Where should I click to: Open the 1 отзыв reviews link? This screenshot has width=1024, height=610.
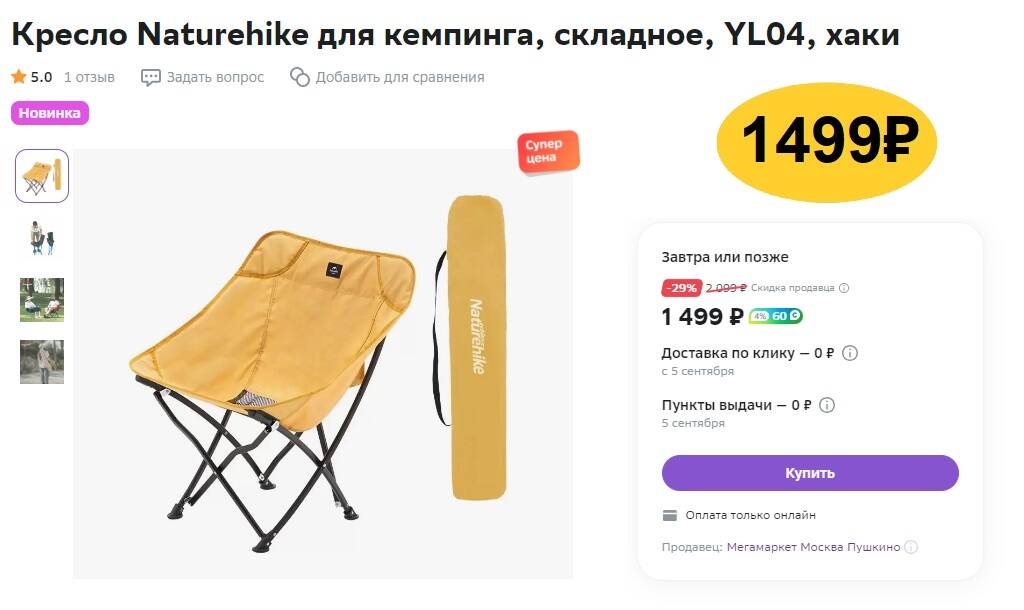89,77
